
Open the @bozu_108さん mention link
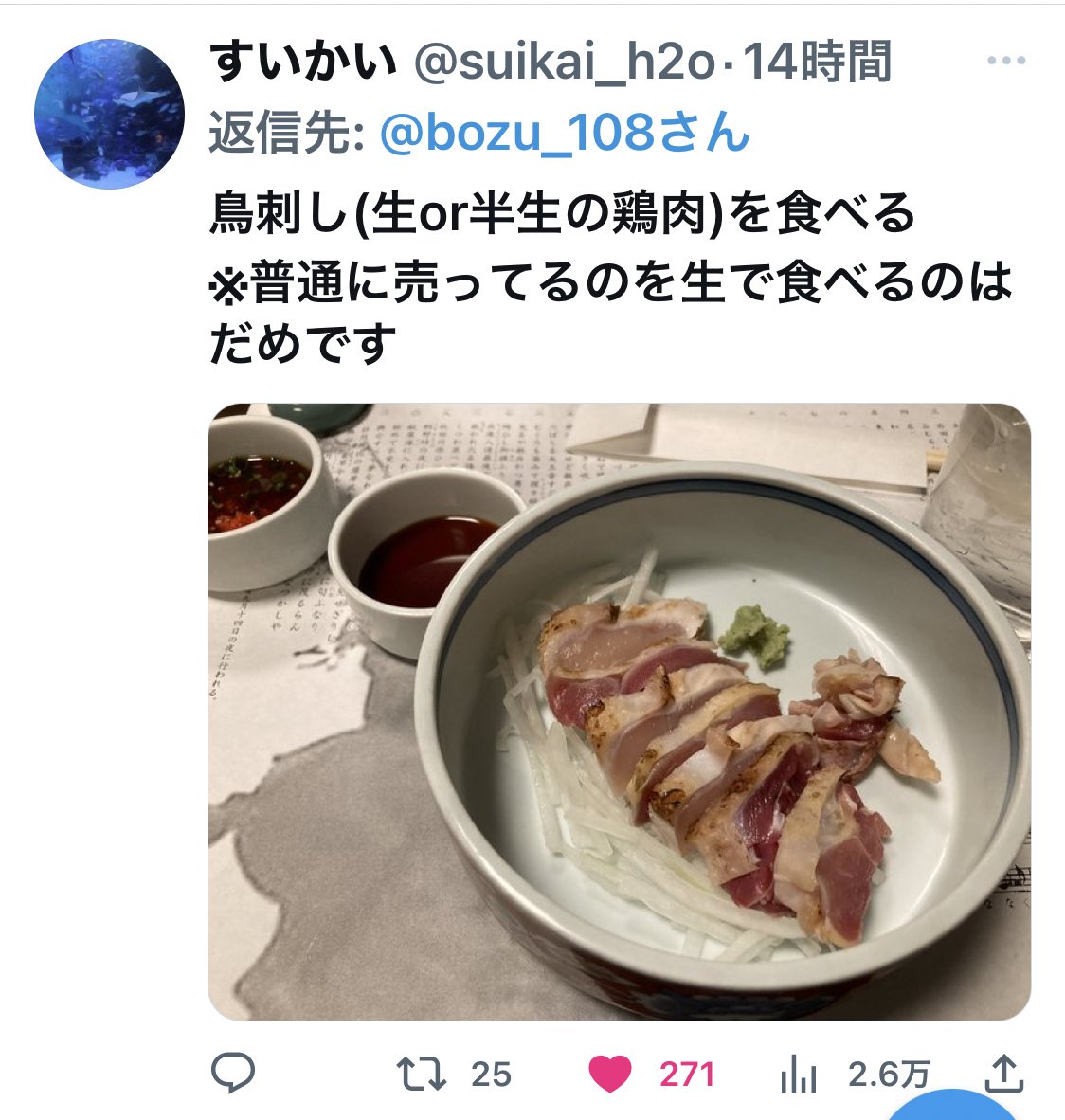[565, 133]
